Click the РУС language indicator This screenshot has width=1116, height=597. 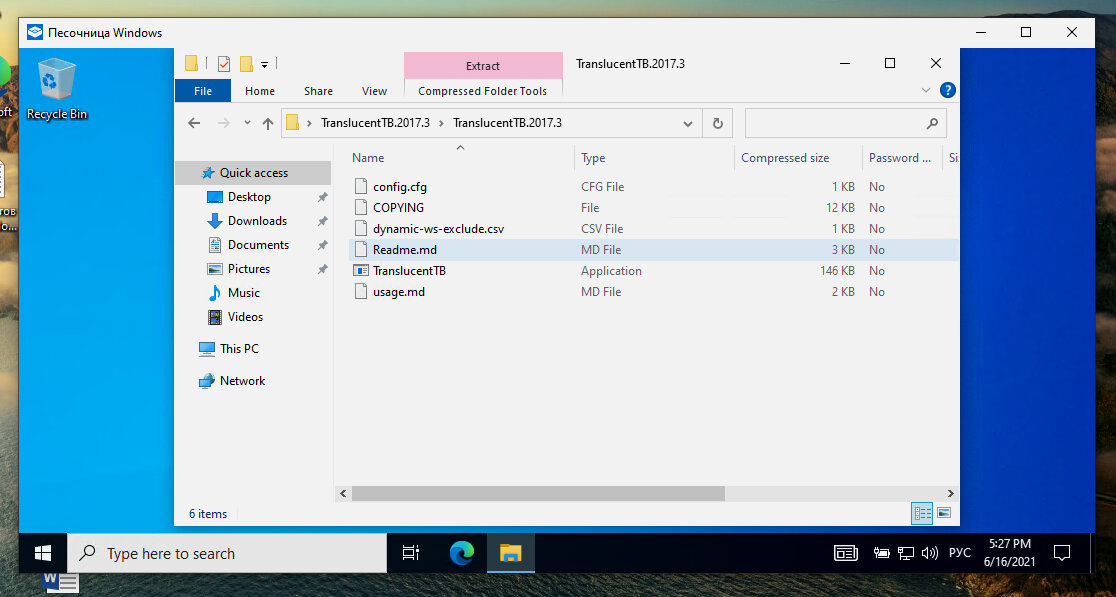959,553
